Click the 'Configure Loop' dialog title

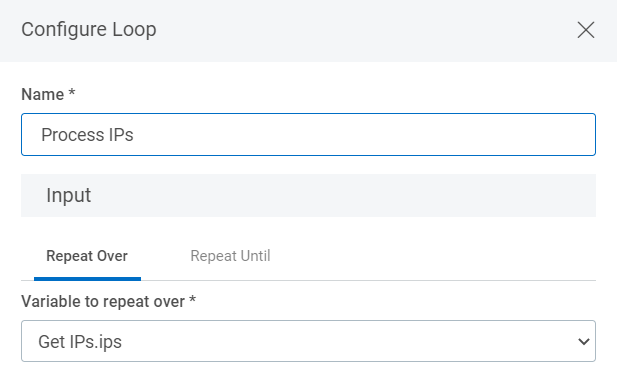89,30
